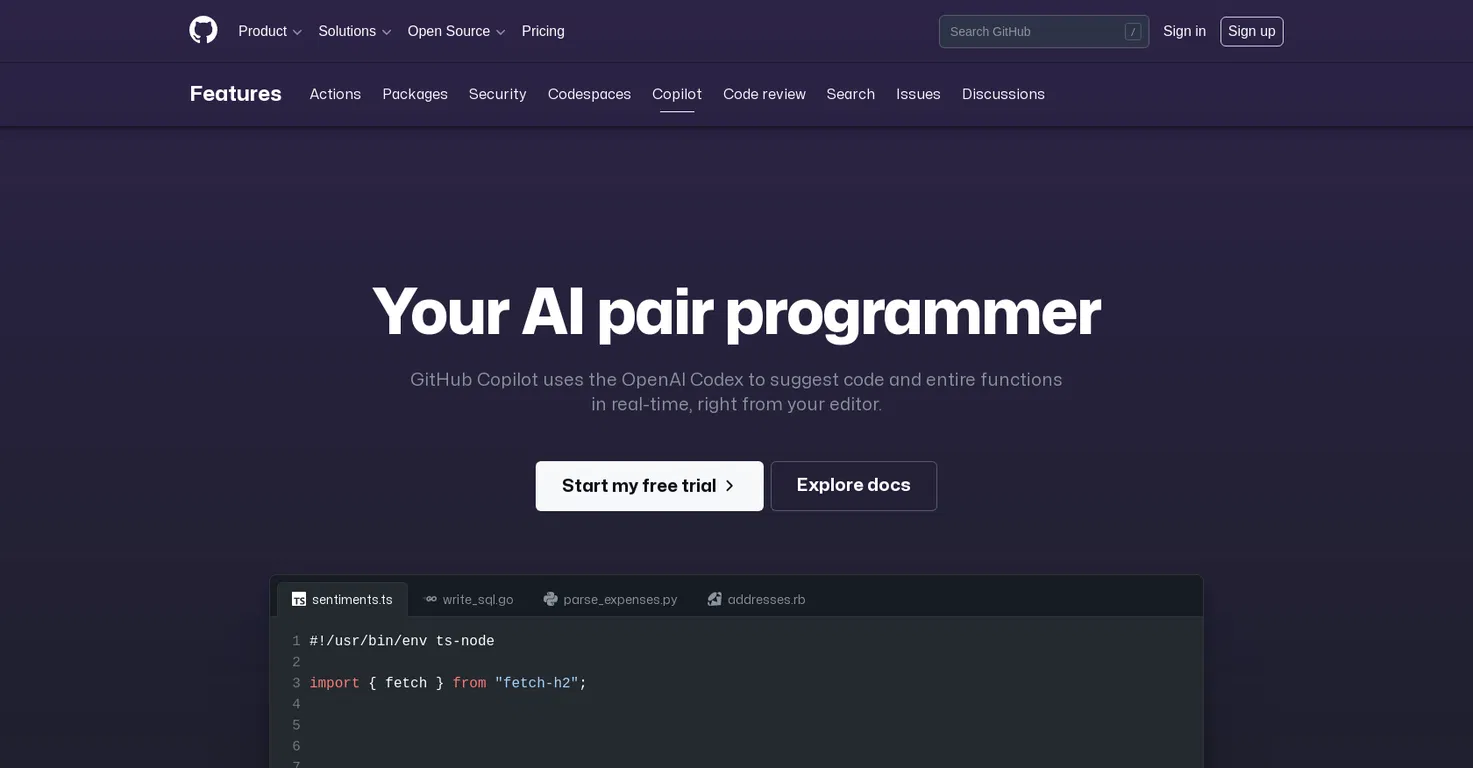Go to the Features heading link
1473x768 pixels.
click(236, 94)
